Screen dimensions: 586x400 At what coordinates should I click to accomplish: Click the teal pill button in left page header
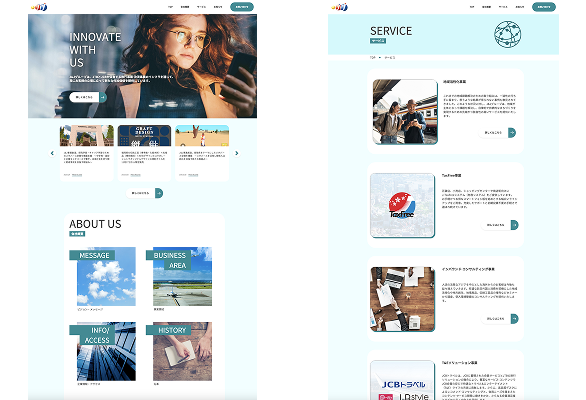click(242, 7)
